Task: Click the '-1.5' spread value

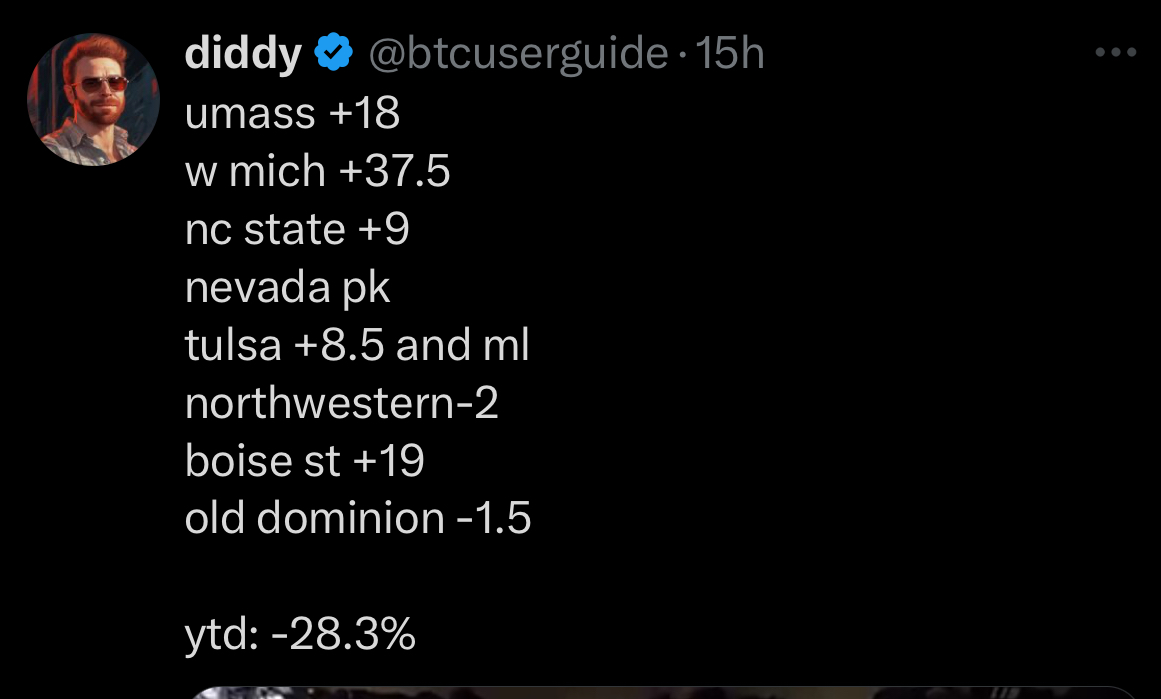Action: 495,519
